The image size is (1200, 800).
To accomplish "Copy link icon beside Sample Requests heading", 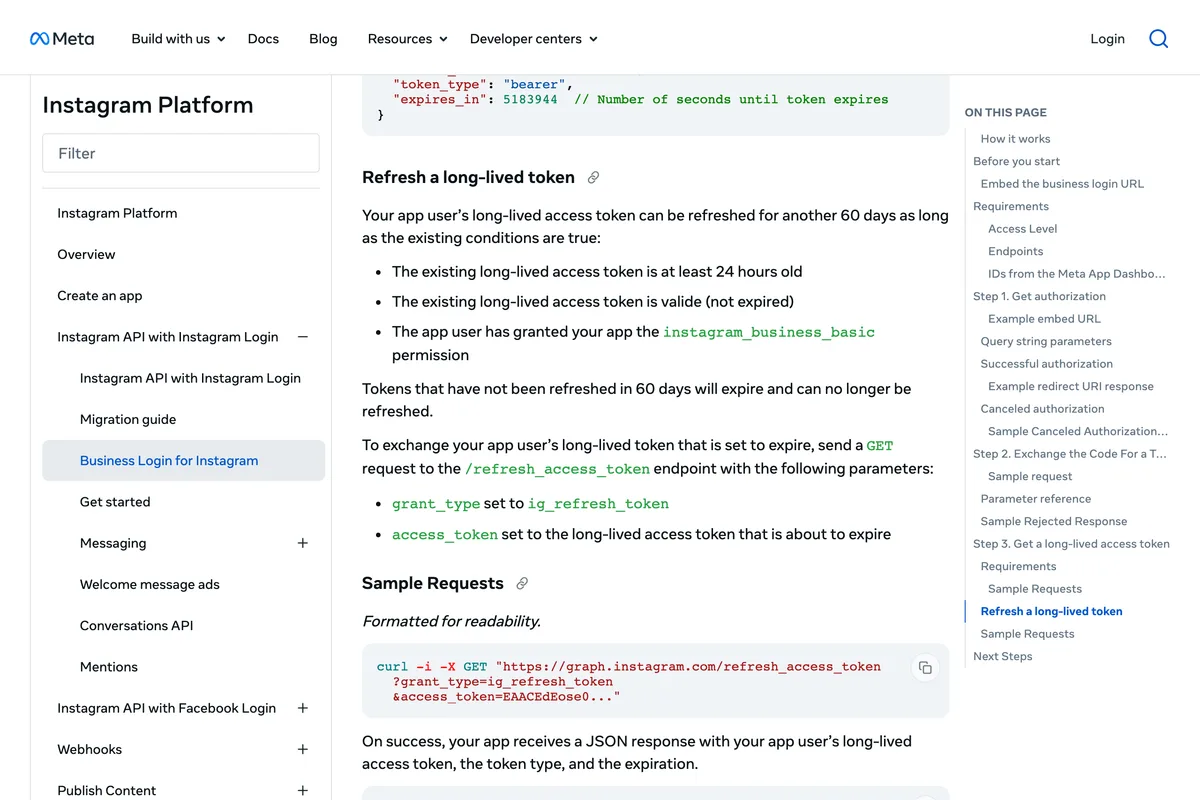I will (522, 584).
